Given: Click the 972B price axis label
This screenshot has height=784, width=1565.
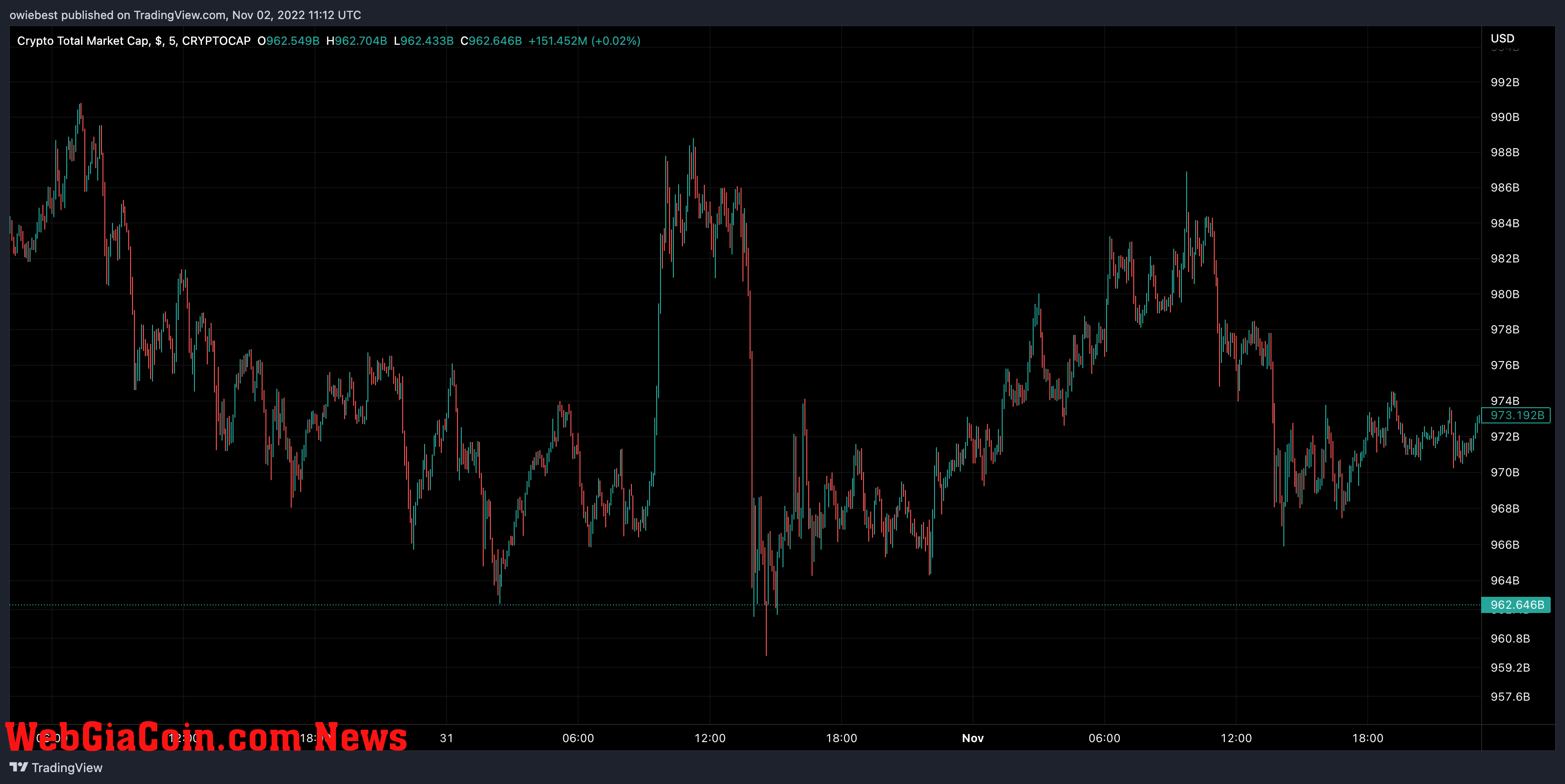Looking at the screenshot, I should tap(1505, 437).
